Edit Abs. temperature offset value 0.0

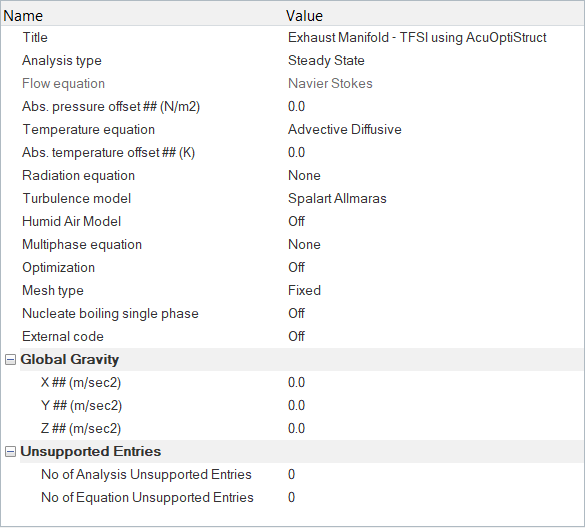click(x=297, y=153)
